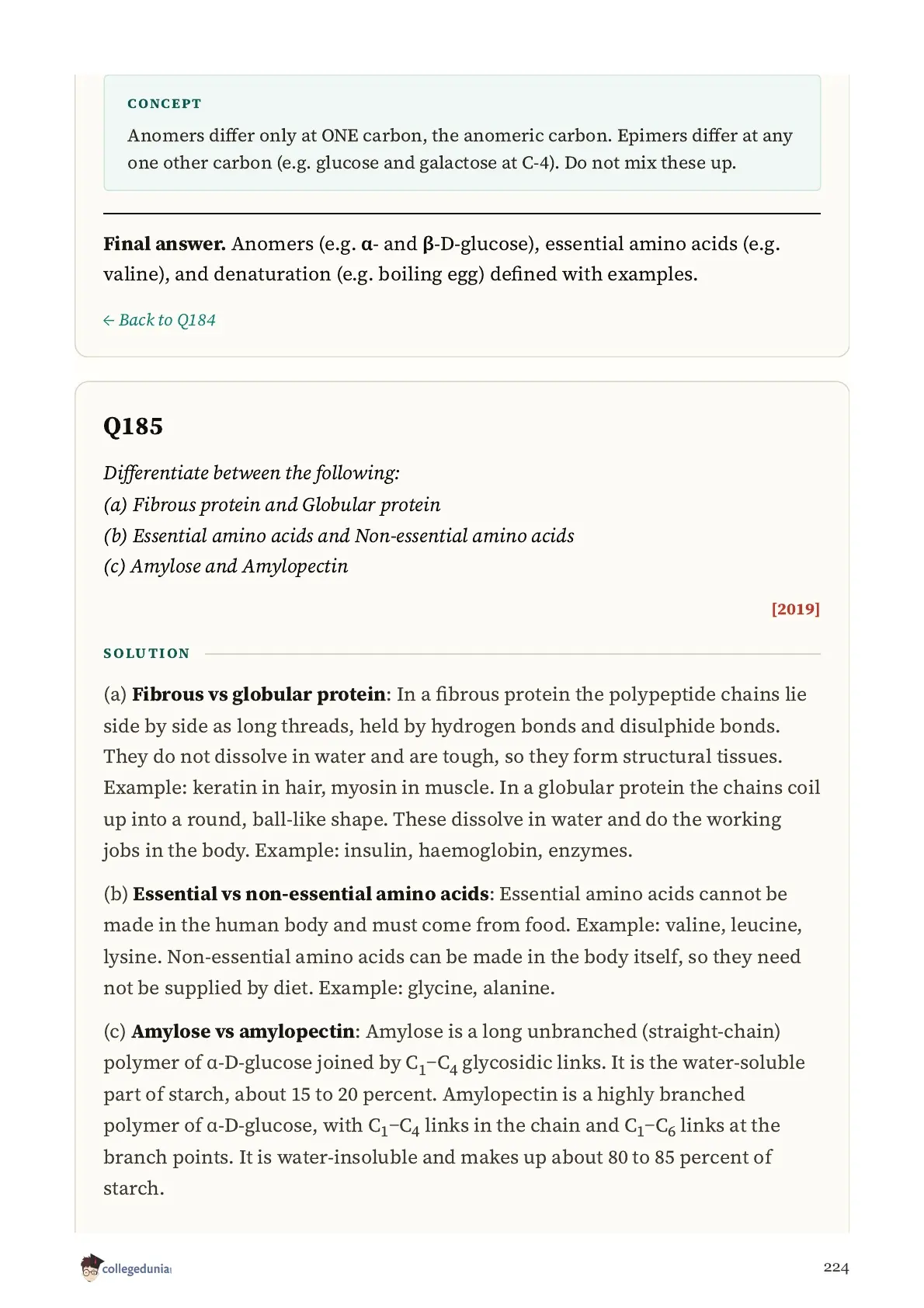Screen dimensions: 924x1308
Task: Click the bold 'Final answer.' text
Action: pos(165,244)
